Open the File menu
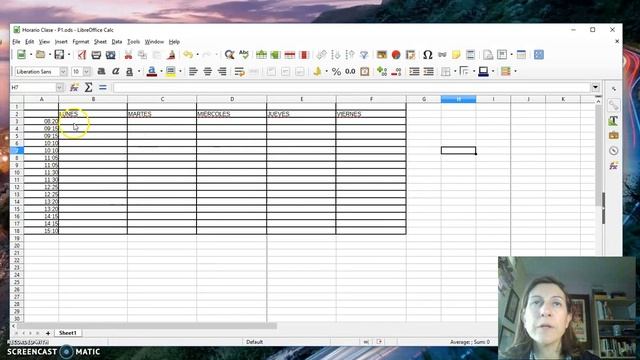The image size is (640, 360). click(x=16, y=42)
